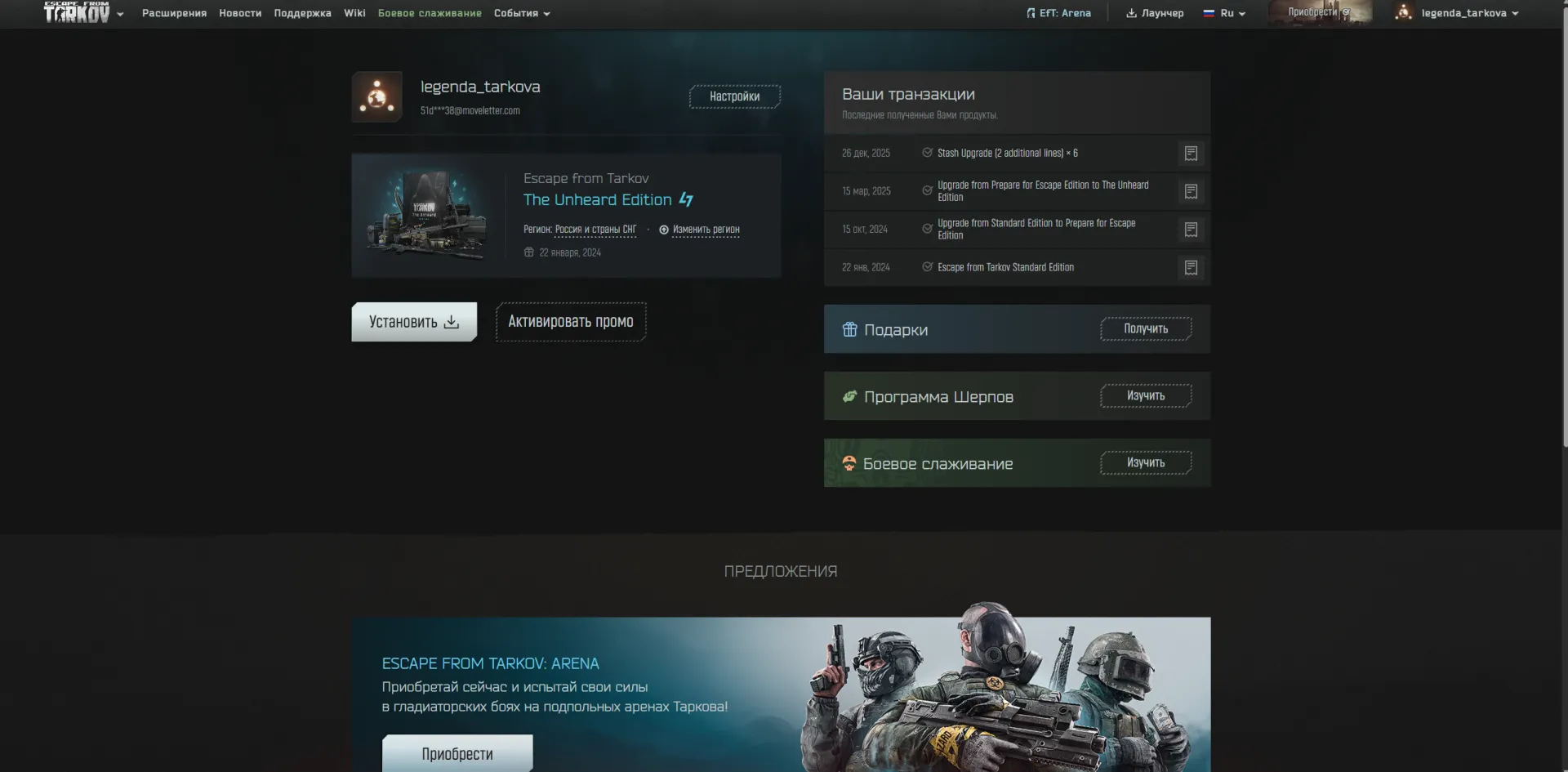Image resolution: width=1568 pixels, height=772 pixels.
Task: Click the gift icon beside Подарки
Action: click(849, 329)
